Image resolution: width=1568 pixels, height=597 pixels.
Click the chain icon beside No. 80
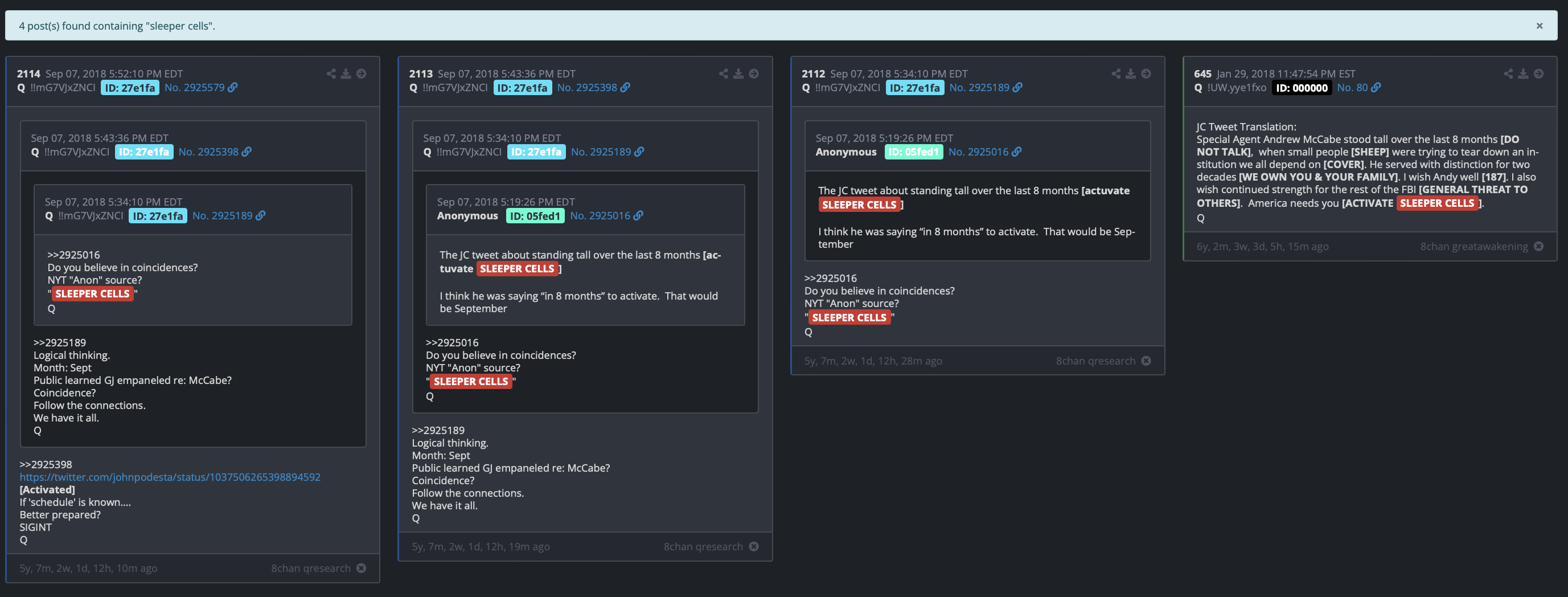tap(1376, 88)
